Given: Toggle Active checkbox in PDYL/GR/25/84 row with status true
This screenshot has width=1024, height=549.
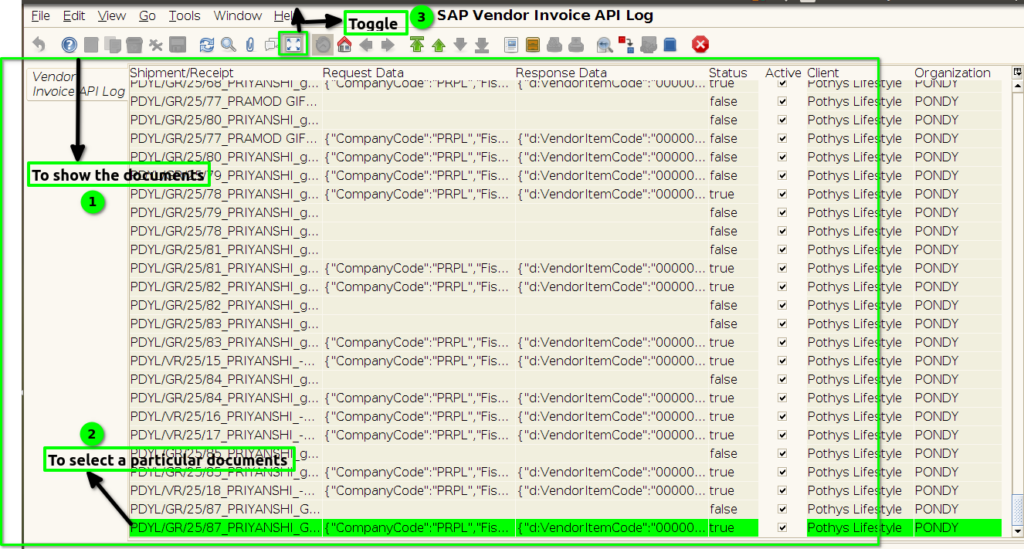Looking at the screenshot, I should [782, 398].
